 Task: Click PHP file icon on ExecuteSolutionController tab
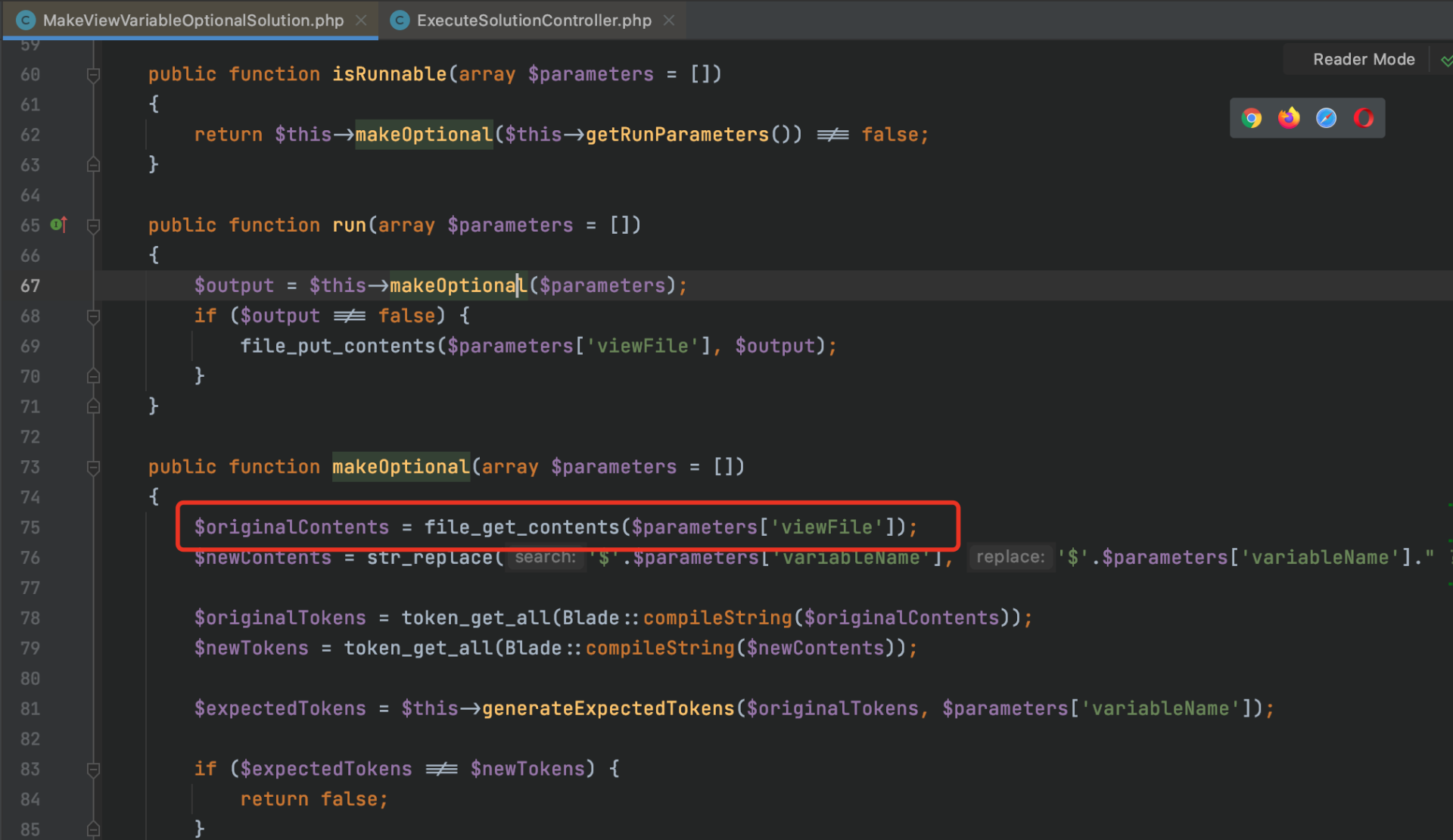pyautogui.click(x=400, y=20)
